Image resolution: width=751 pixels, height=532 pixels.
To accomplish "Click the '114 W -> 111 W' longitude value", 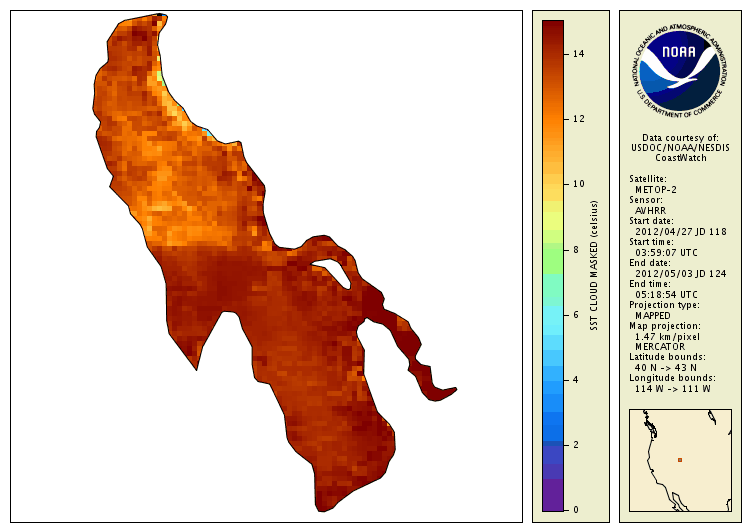I will coord(673,389).
